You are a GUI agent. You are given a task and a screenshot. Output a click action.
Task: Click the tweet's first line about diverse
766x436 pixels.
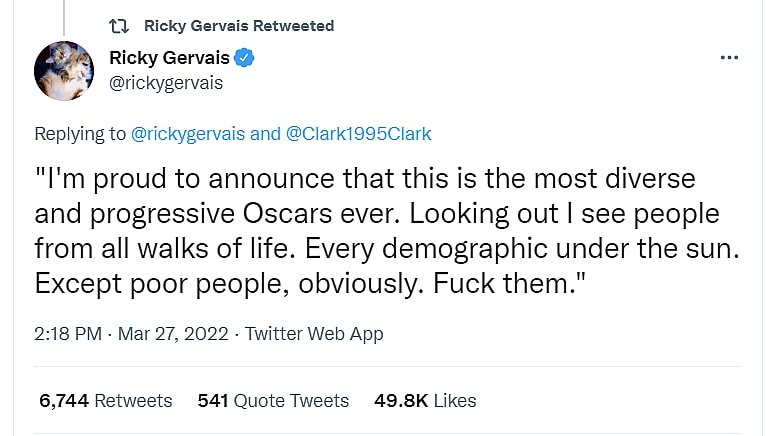365,181
